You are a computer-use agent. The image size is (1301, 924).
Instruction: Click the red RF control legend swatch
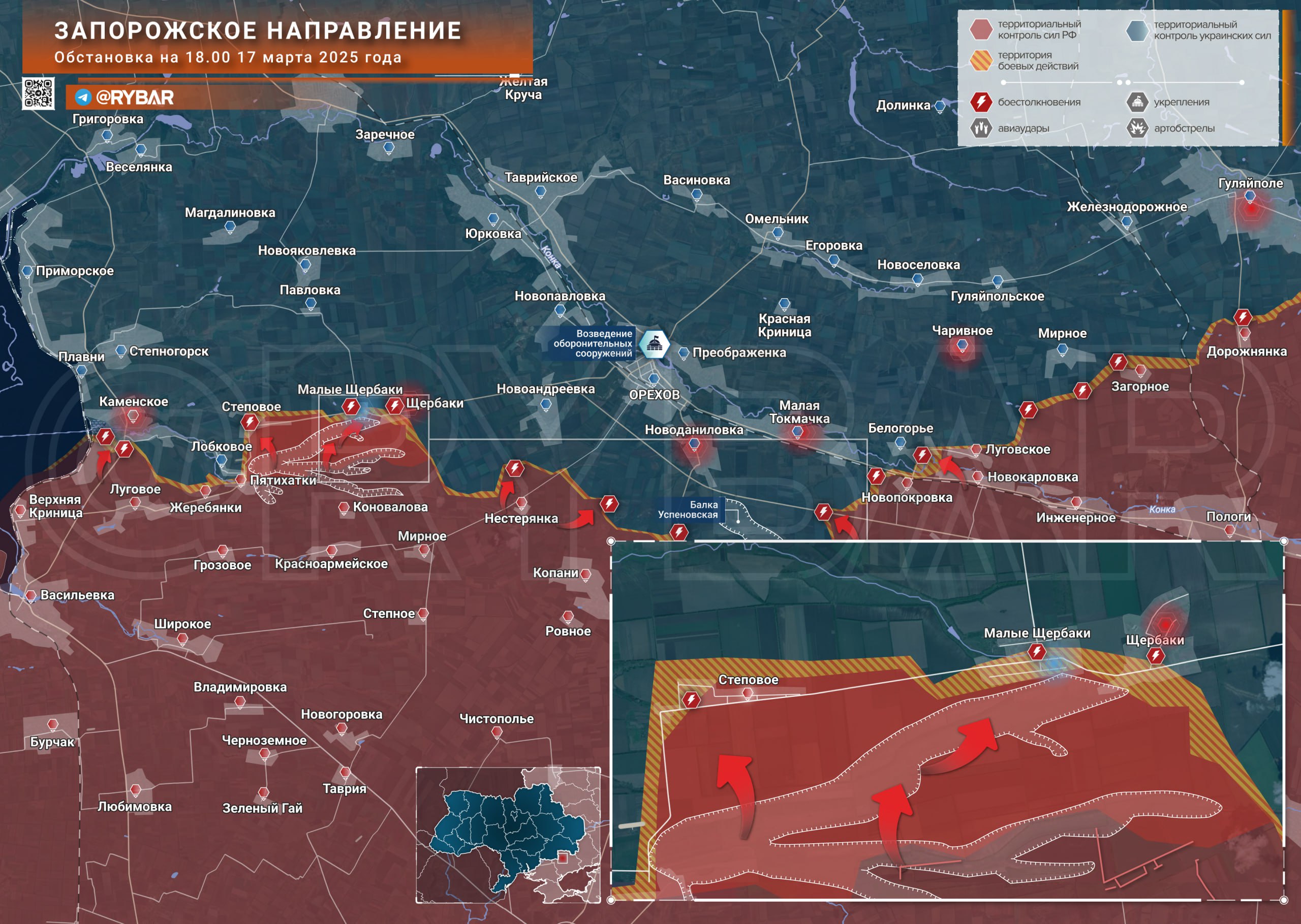point(981,29)
